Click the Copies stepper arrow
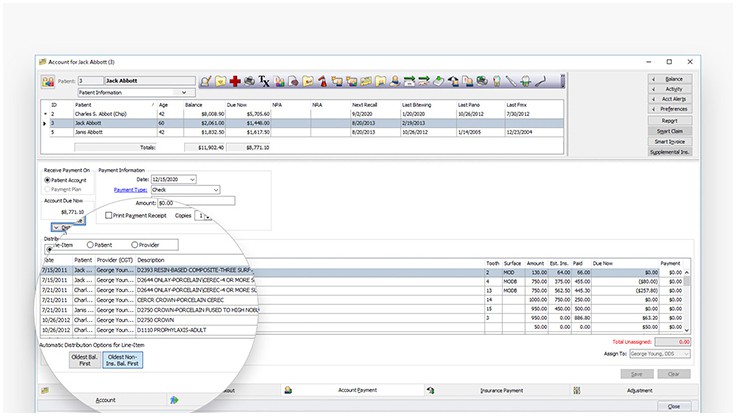This screenshot has width=736, height=416. (x=207, y=216)
